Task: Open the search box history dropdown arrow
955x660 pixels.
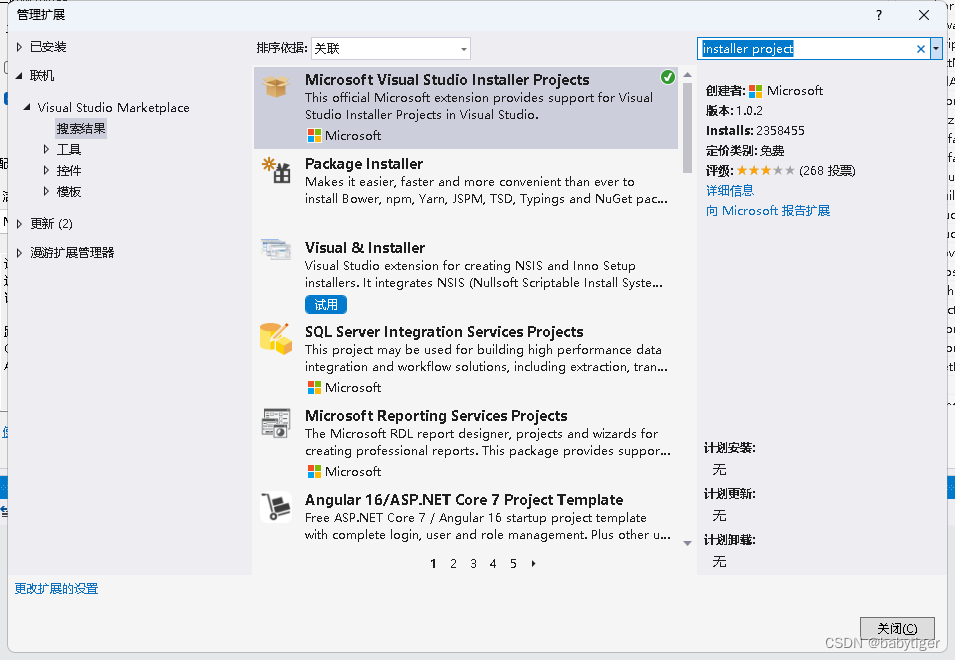Action: 936,49
